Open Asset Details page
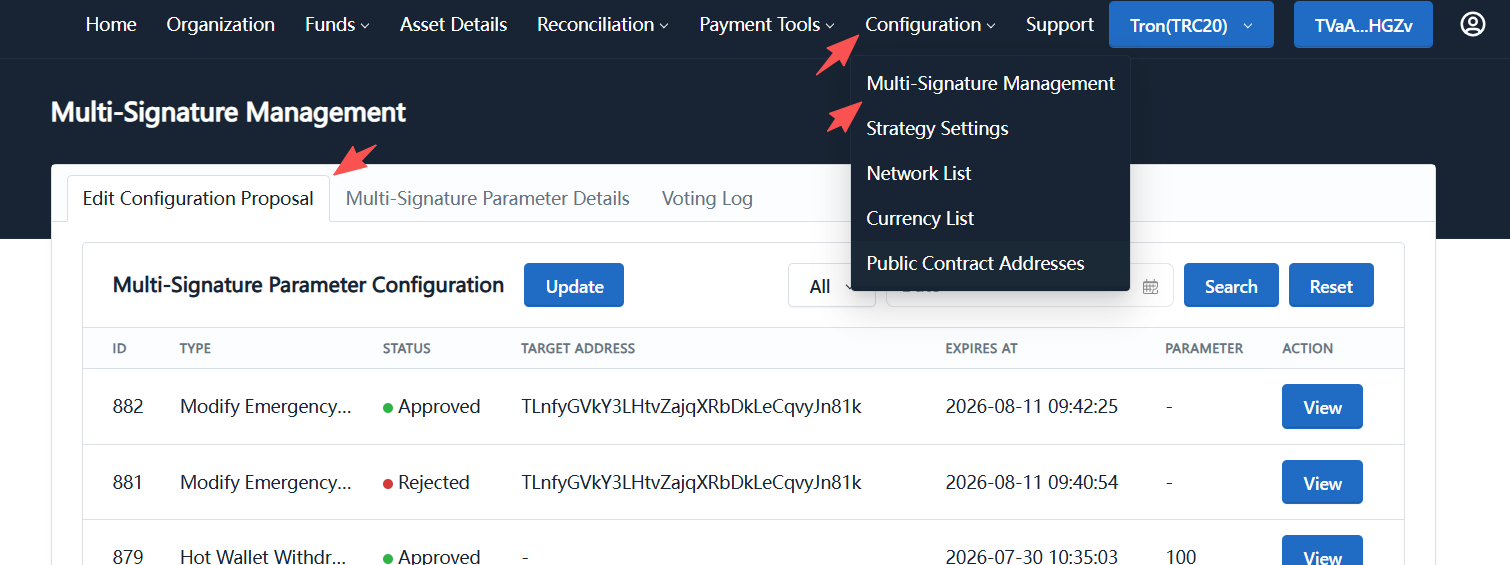Screen dimensions: 1510x565 pos(453,24)
